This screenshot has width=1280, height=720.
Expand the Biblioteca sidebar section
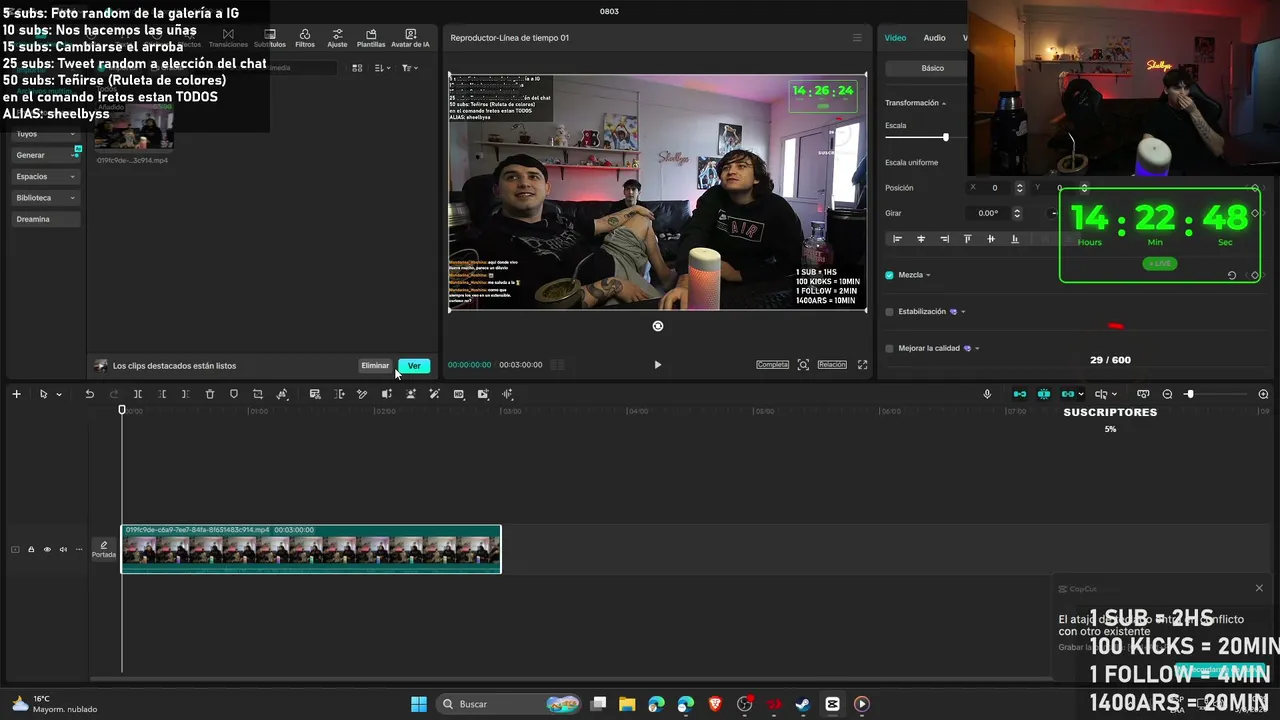pyautogui.click(x=45, y=198)
